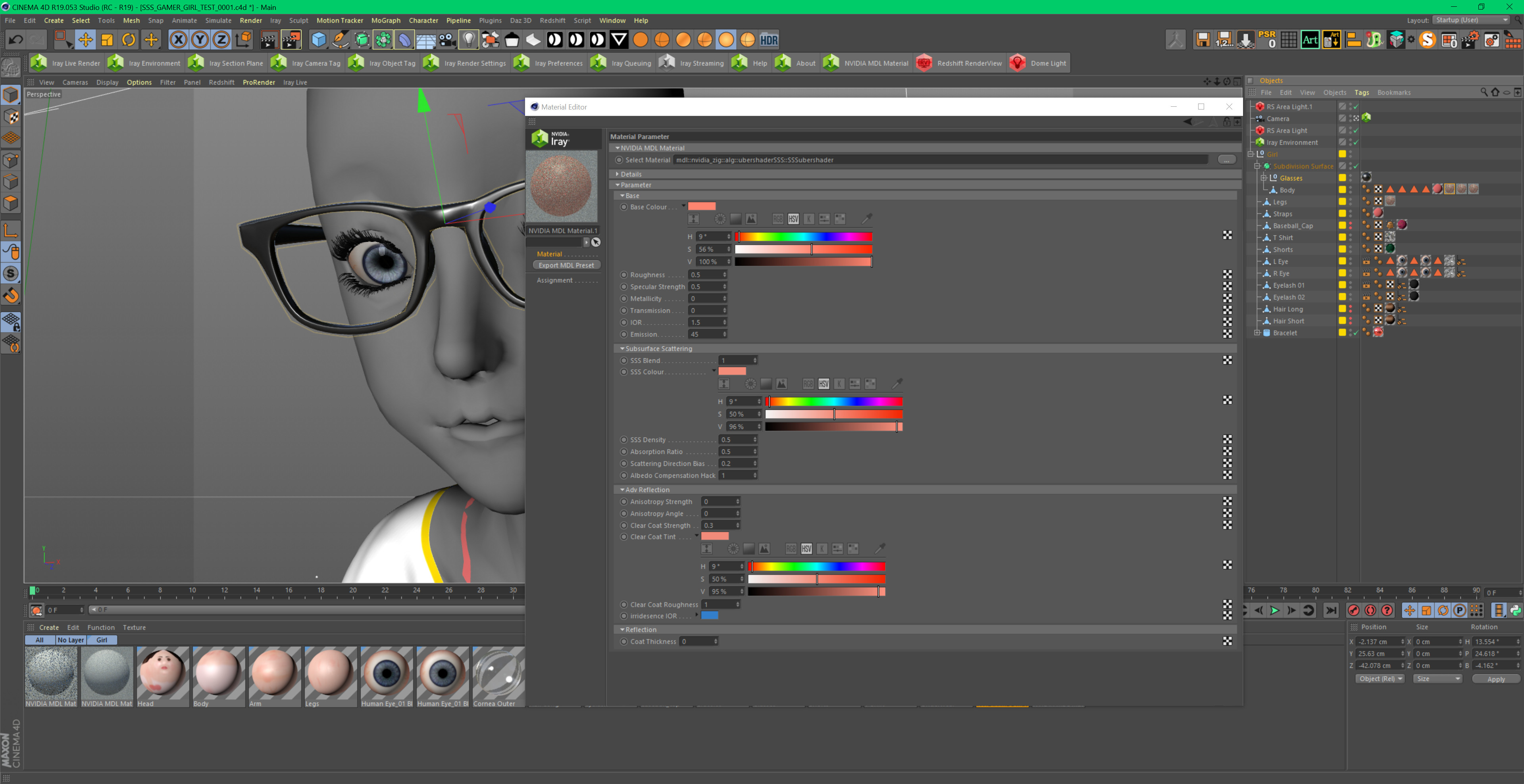Play the timeline animation forward

point(1274,610)
